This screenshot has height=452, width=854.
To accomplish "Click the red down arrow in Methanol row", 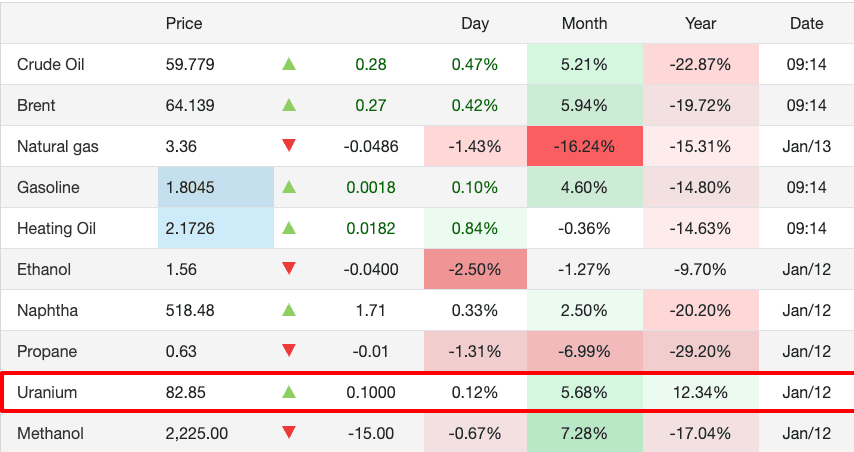I will pos(289,433).
